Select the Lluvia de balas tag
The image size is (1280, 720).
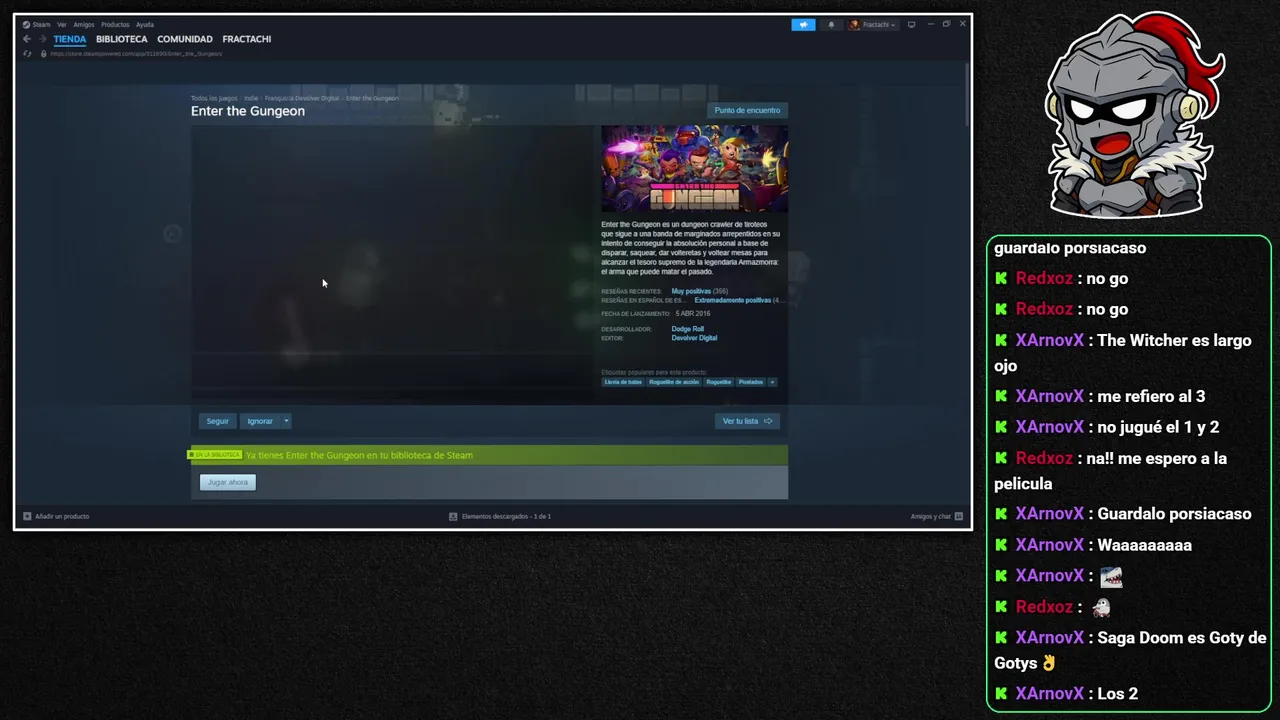click(623, 382)
